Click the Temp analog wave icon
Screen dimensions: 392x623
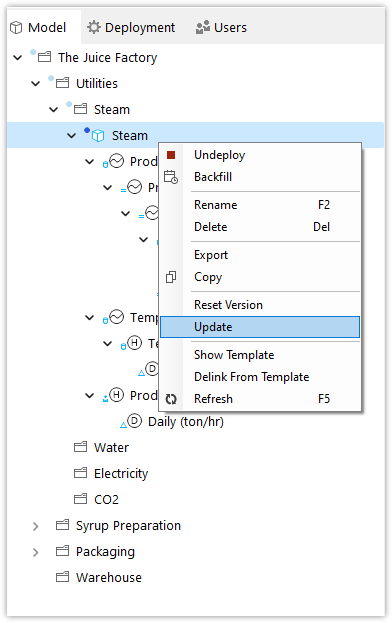(x=116, y=317)
